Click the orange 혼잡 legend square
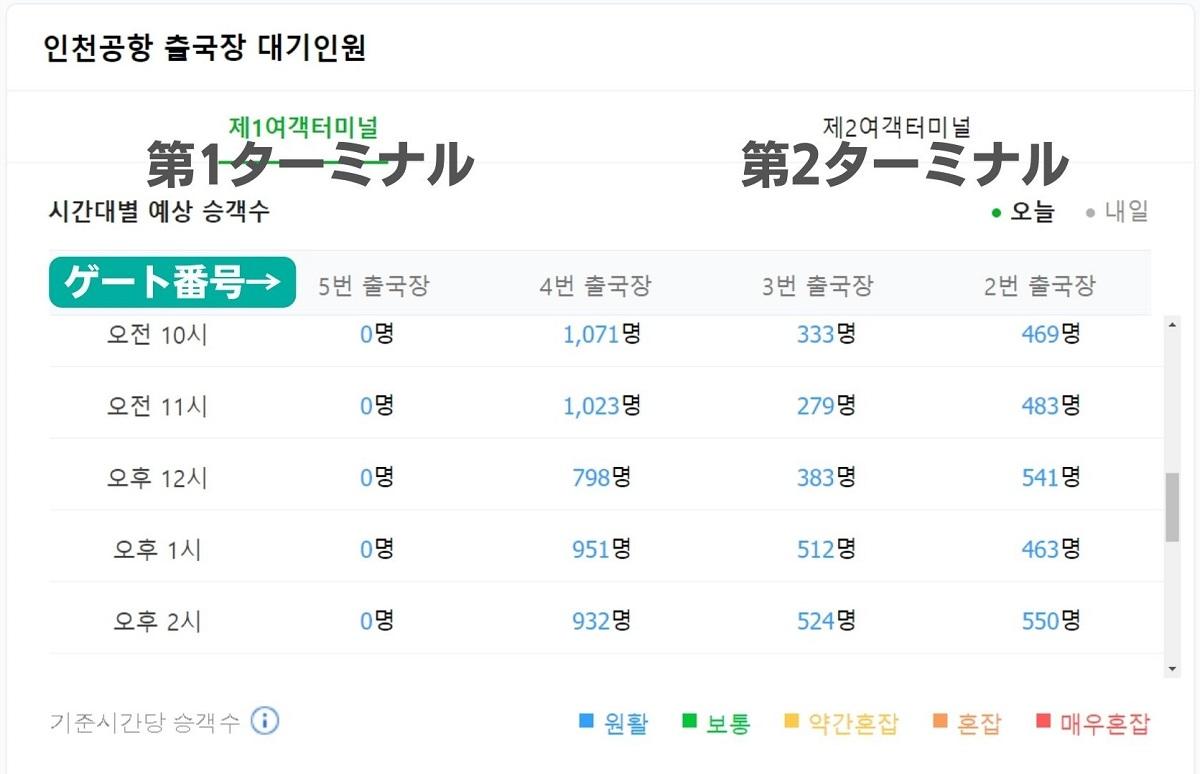 click(940, 721)
